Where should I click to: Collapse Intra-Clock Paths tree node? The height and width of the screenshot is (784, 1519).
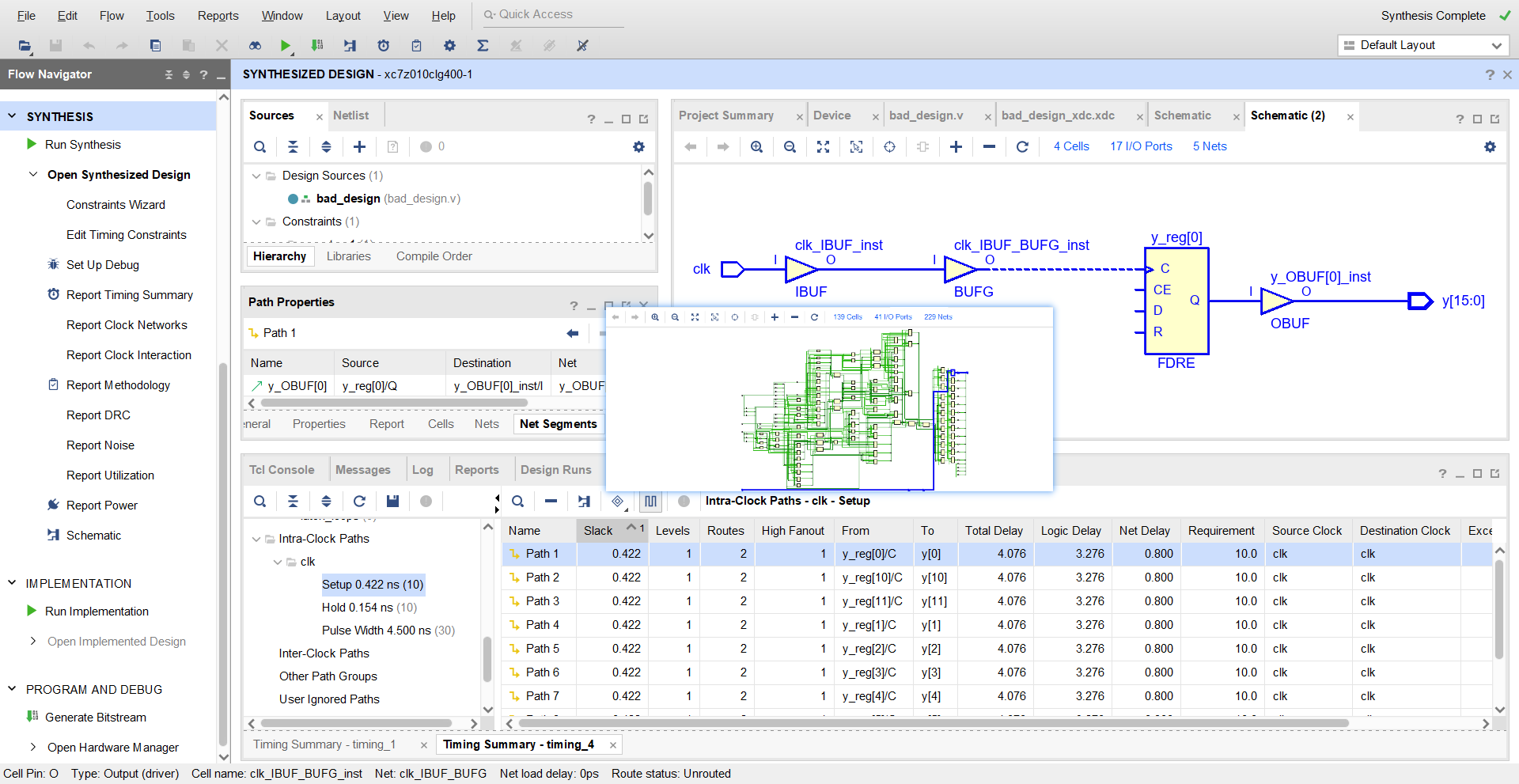(256, 539)
